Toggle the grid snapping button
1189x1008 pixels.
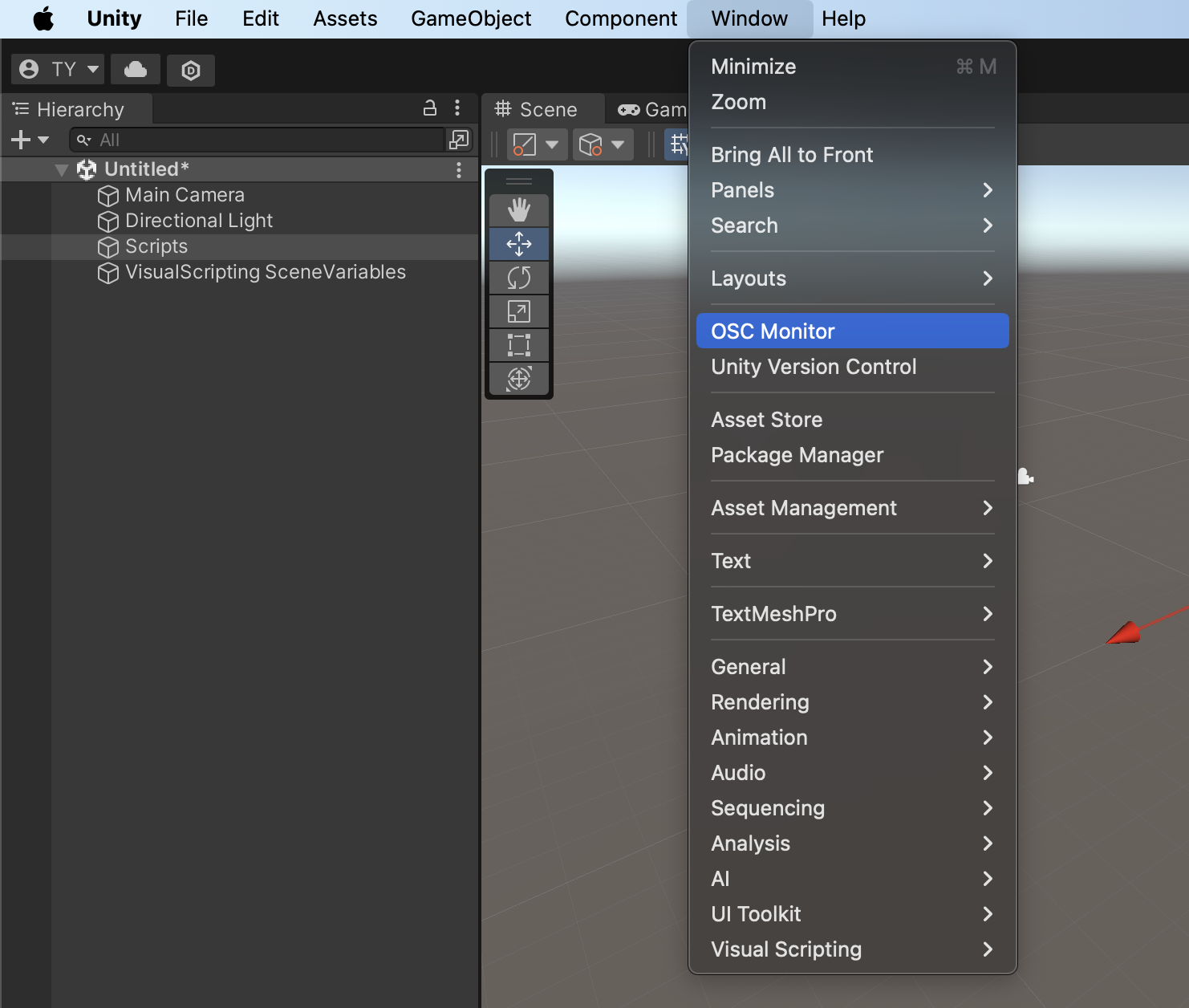pyautogui.click(x=678, y=144)
